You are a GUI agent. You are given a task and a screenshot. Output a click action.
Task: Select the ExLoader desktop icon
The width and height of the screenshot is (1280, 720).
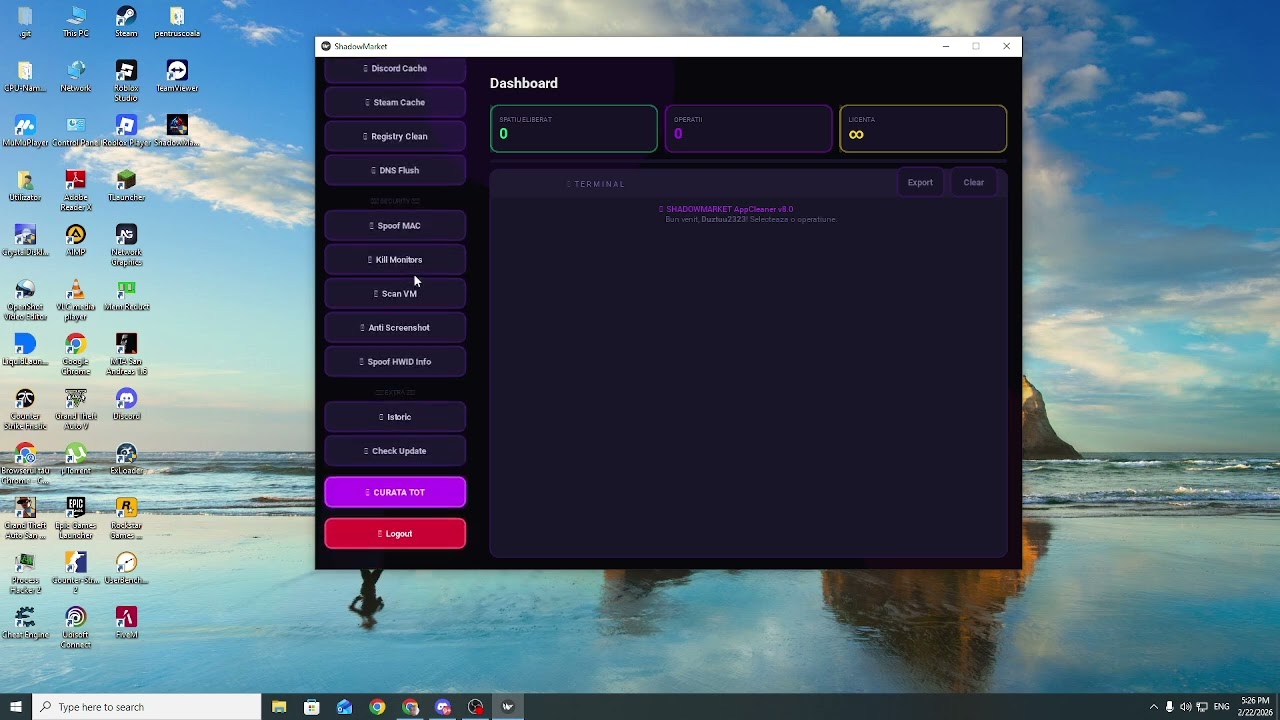[126, 459]
